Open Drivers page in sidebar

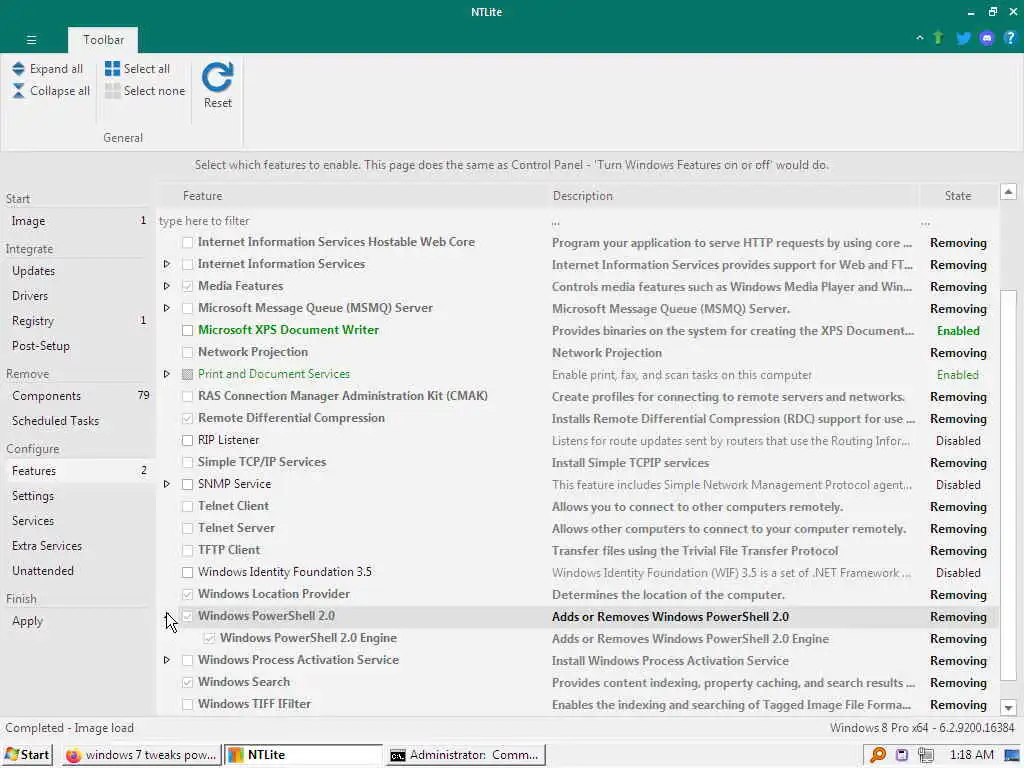(78, 296)
